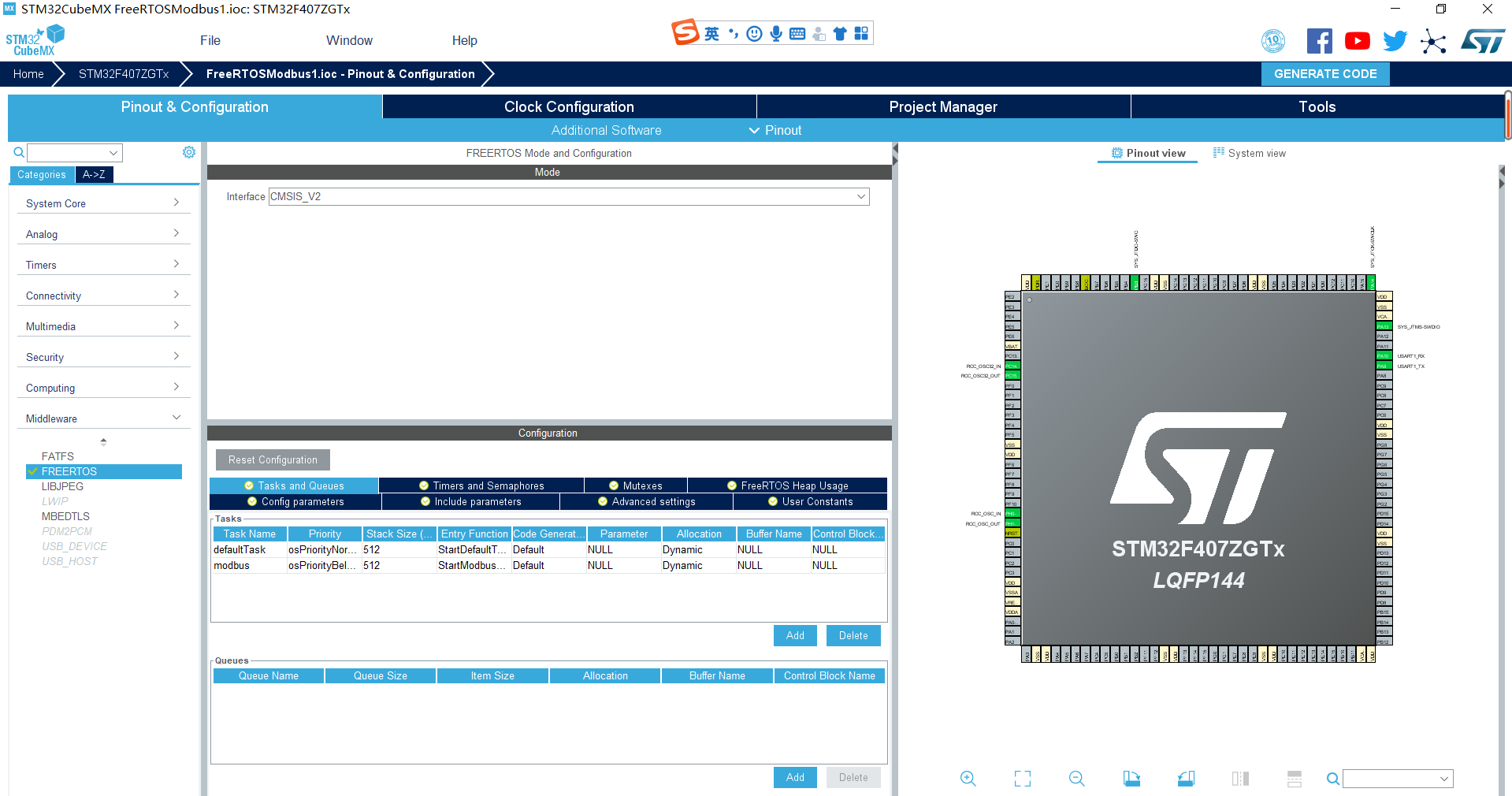This screenshot has height=796, width=1512.
Task: Open the Window menu
Action: click(349, 40)
